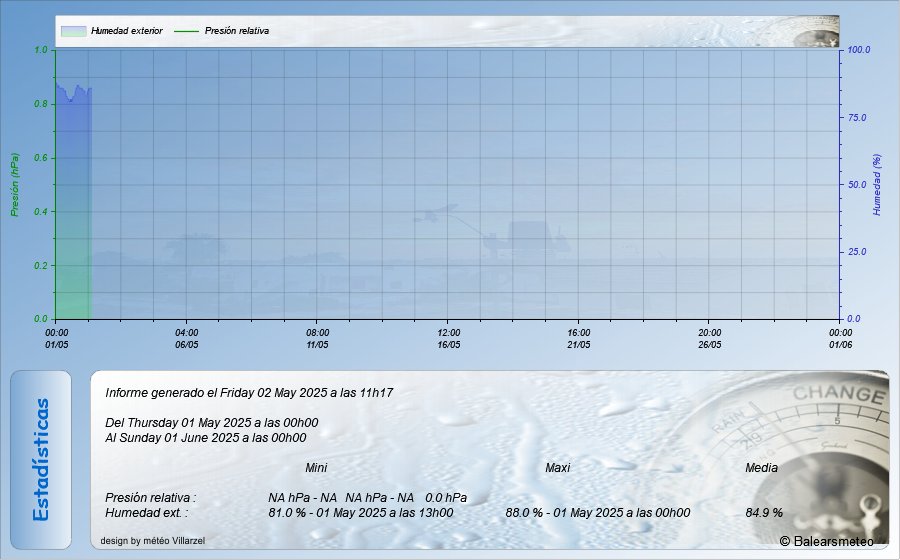This screenshot has height=560, width=900.
Task: Click the vertical Estadísticas side panel
Action: (x=41, y=460)
